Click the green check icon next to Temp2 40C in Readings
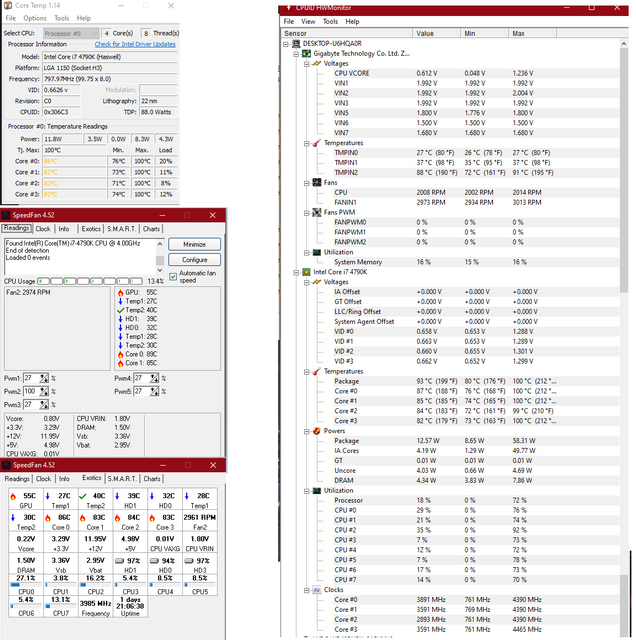This screenshot has height=640, width=636. click(x=120, y=310)
